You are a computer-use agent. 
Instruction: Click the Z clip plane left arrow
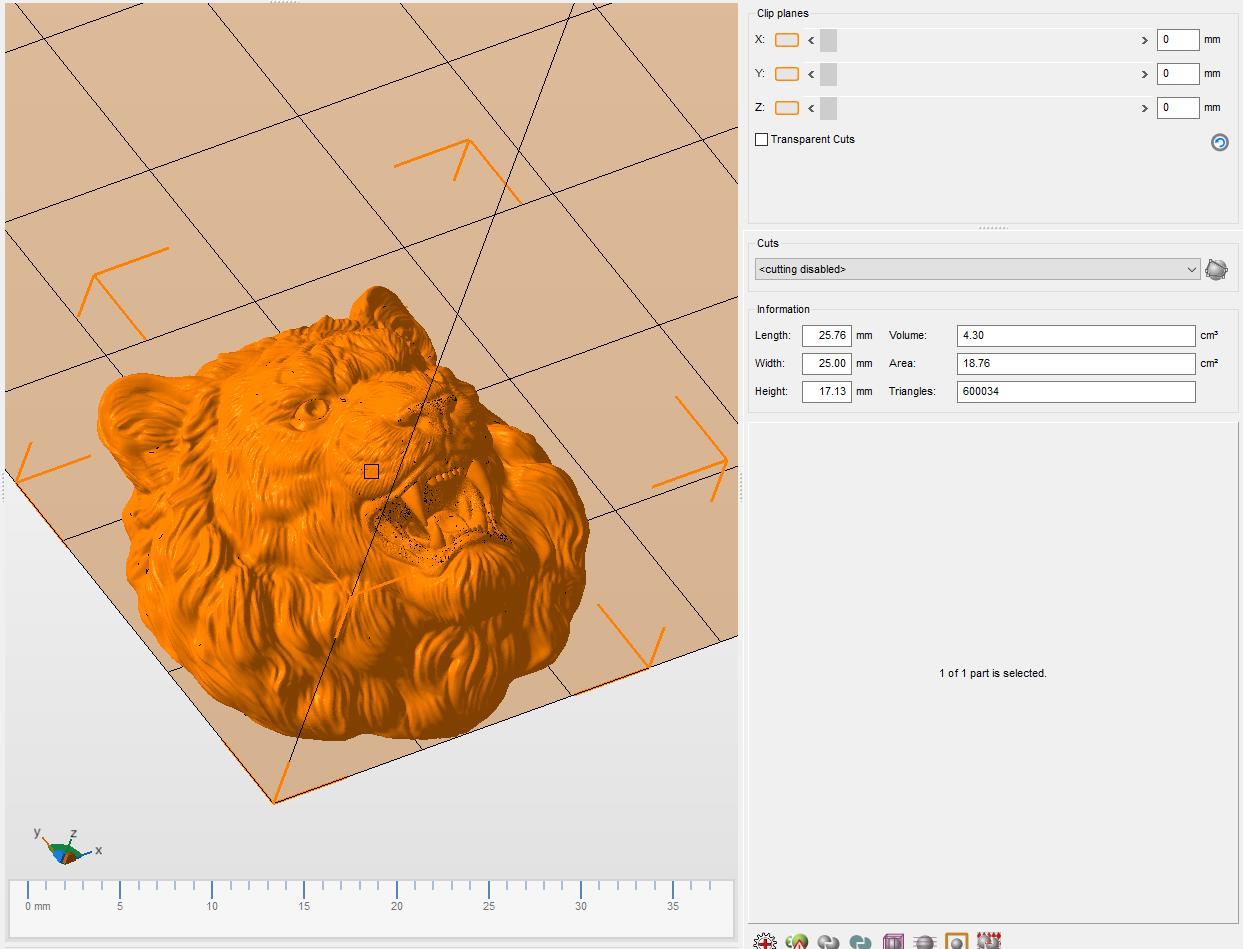click(x=811, y=108)
